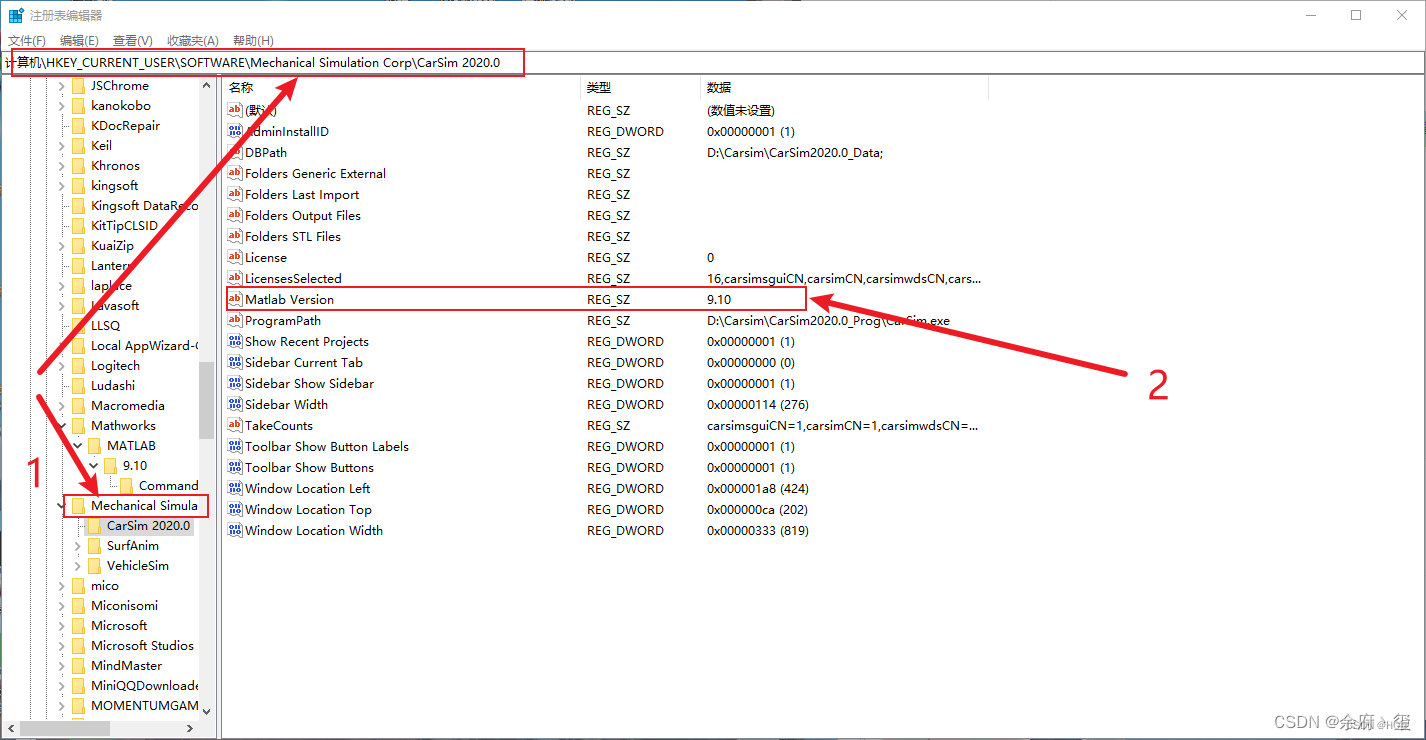Select the LLSQ folder icon
This screenshot has width=1426, height=740.
[78, 325]
